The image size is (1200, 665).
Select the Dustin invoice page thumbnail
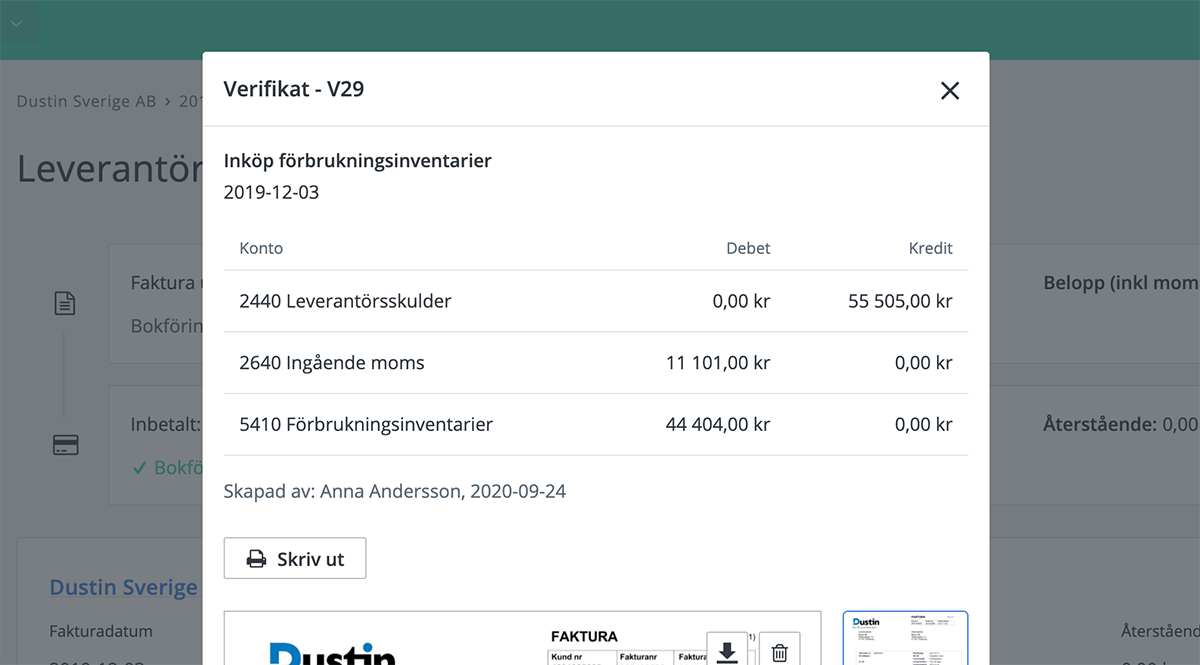click(x=905, y=639)
